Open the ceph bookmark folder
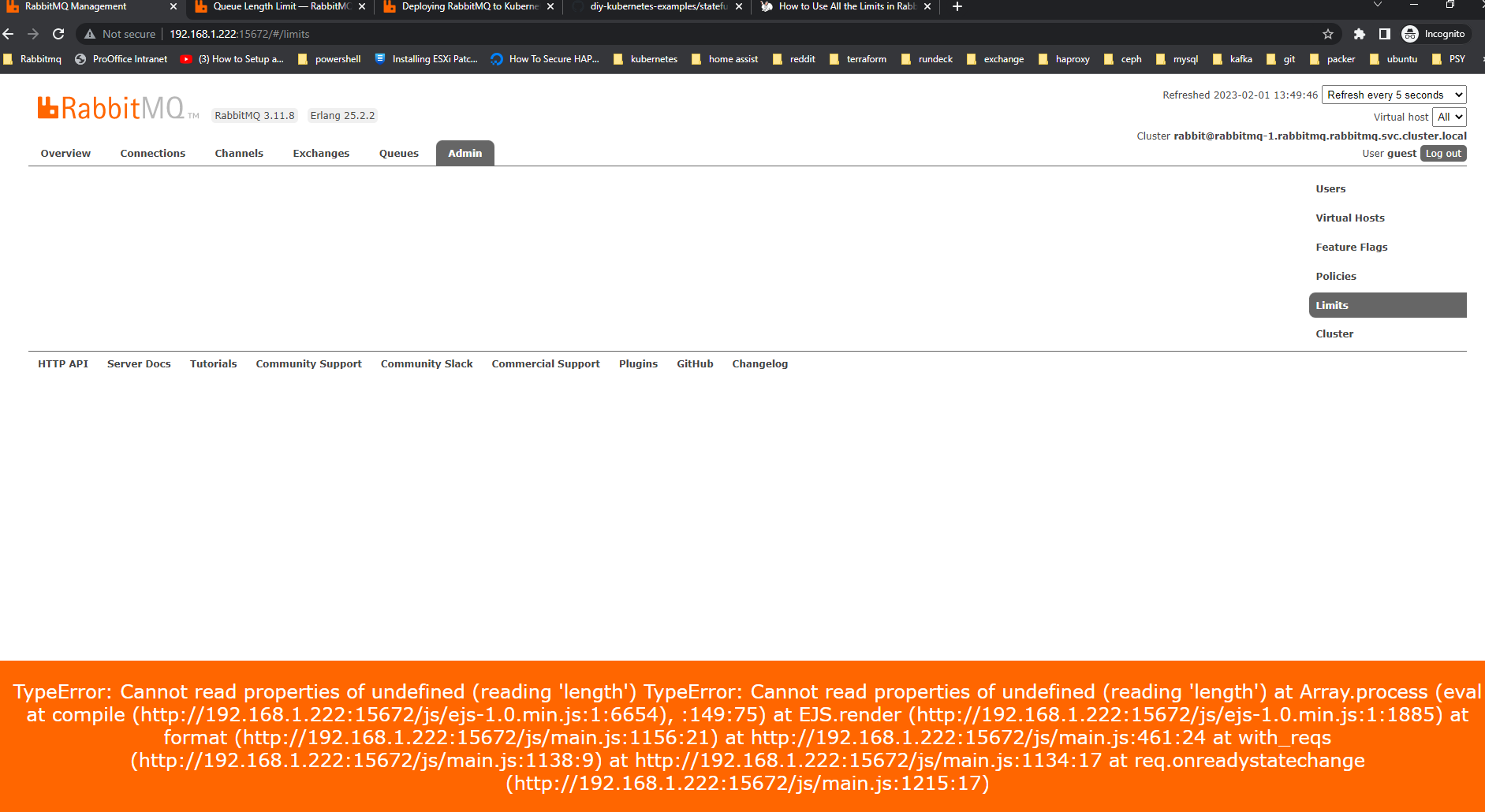The width and height of the screenshot is (1485, 812). (x=1123, y=59)
